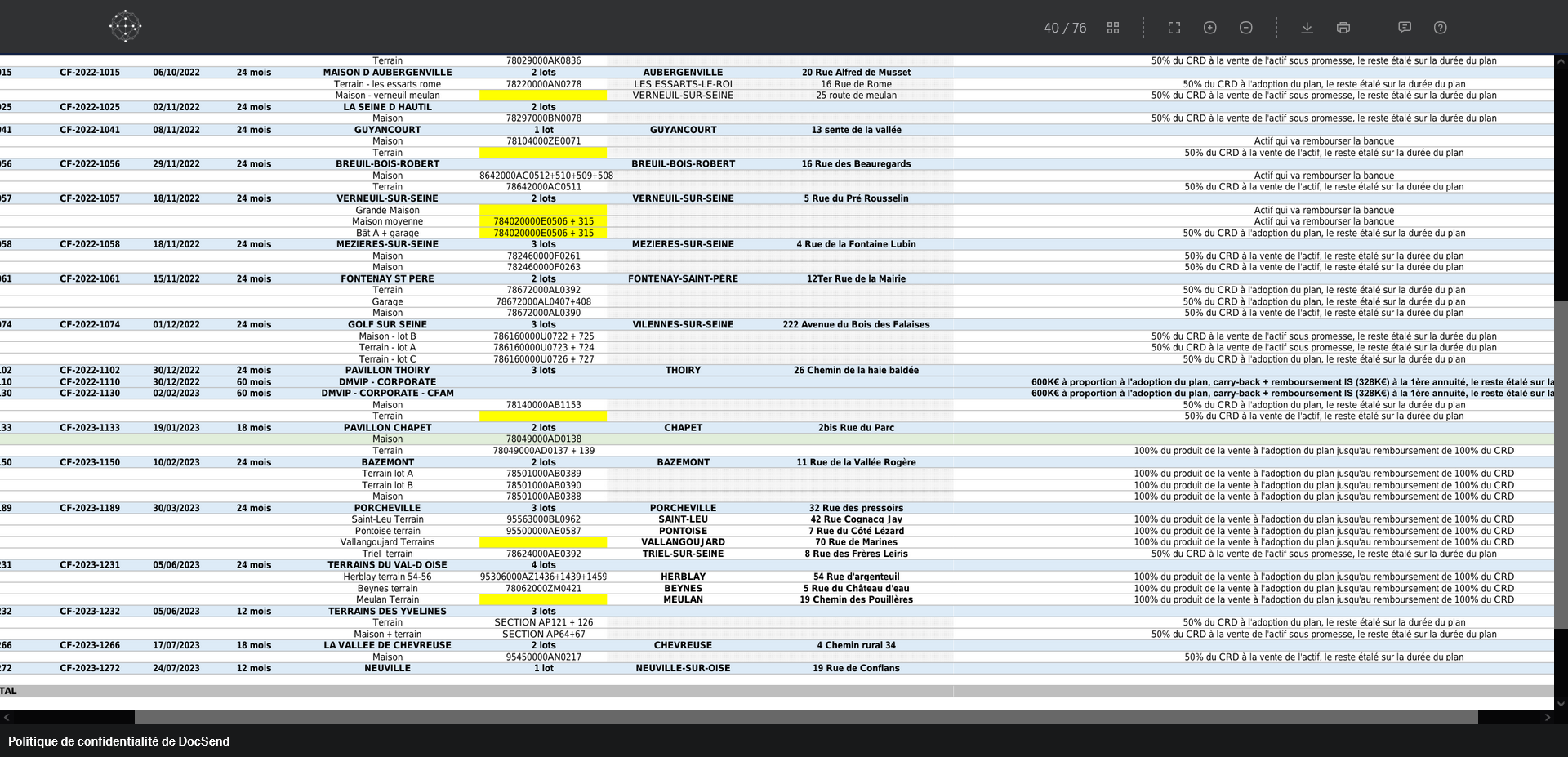Click the CF-2023-1272 reference cell
The height and width of the screenshot is (757, 1568).
pyautogui.click(x=90, y=668)
